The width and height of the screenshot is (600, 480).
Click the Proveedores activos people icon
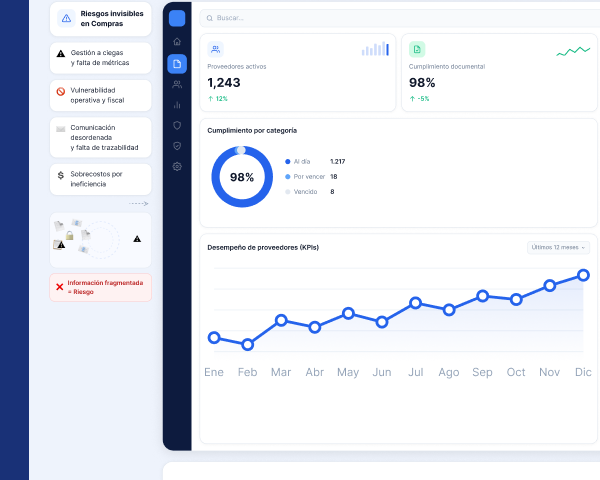coord(215,49)
